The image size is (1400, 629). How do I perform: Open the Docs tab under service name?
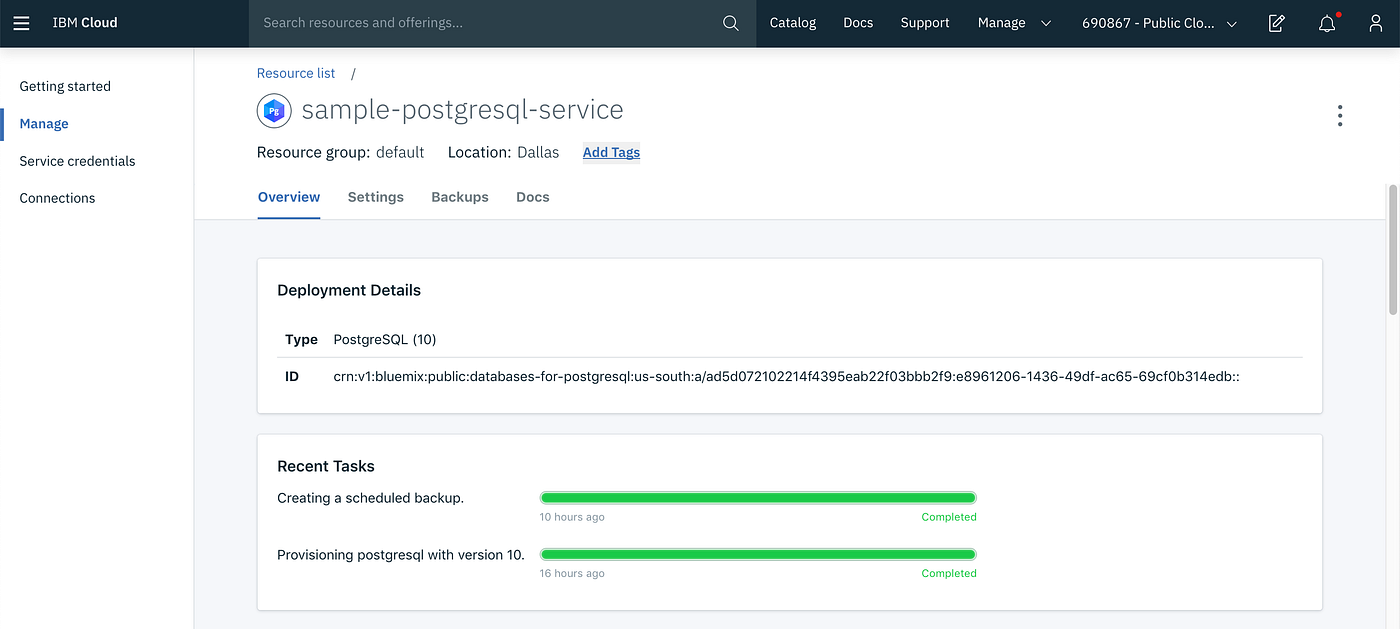[x=533, y=197]
